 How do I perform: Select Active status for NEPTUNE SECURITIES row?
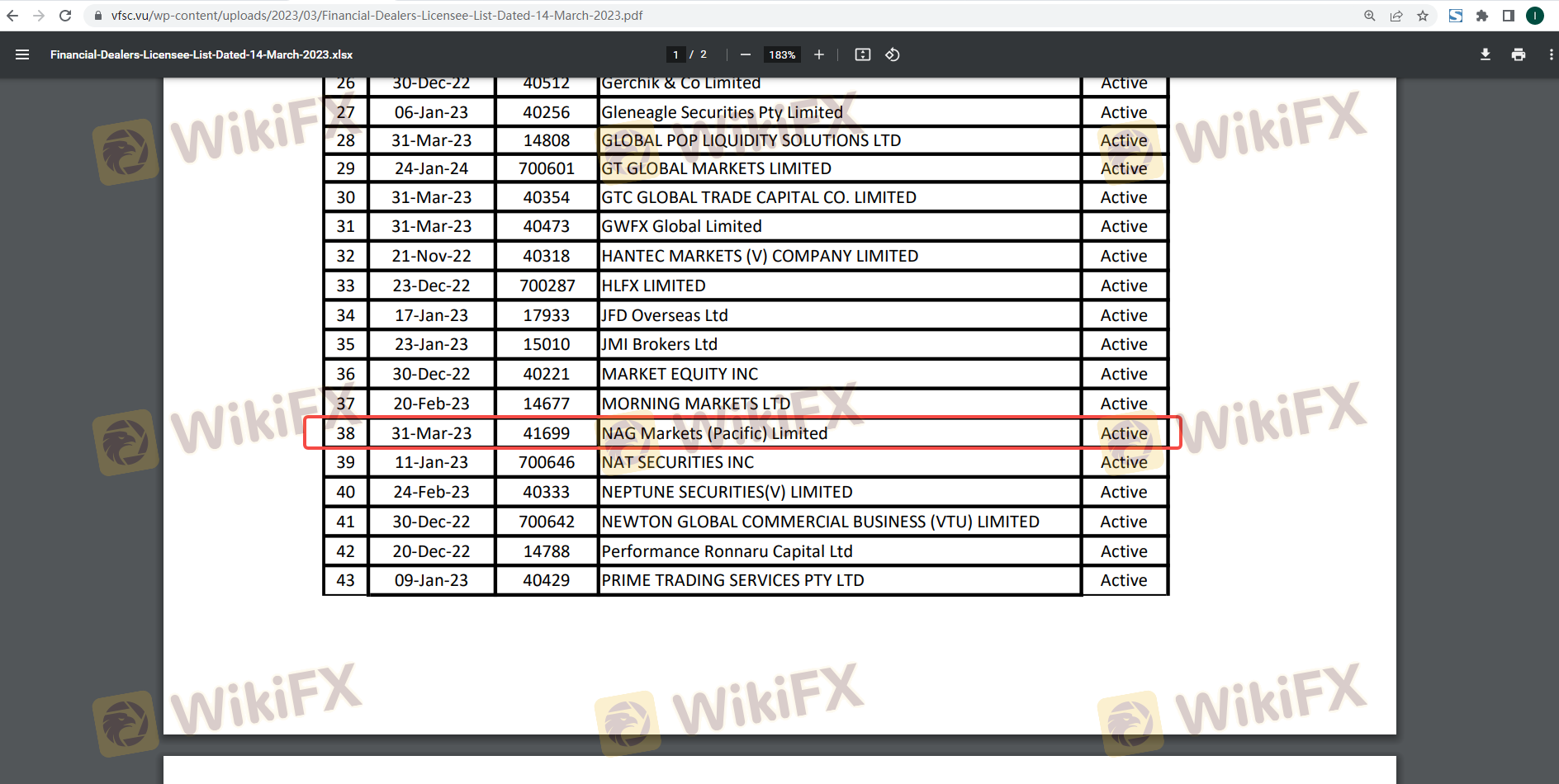(x=1124, y=492)
